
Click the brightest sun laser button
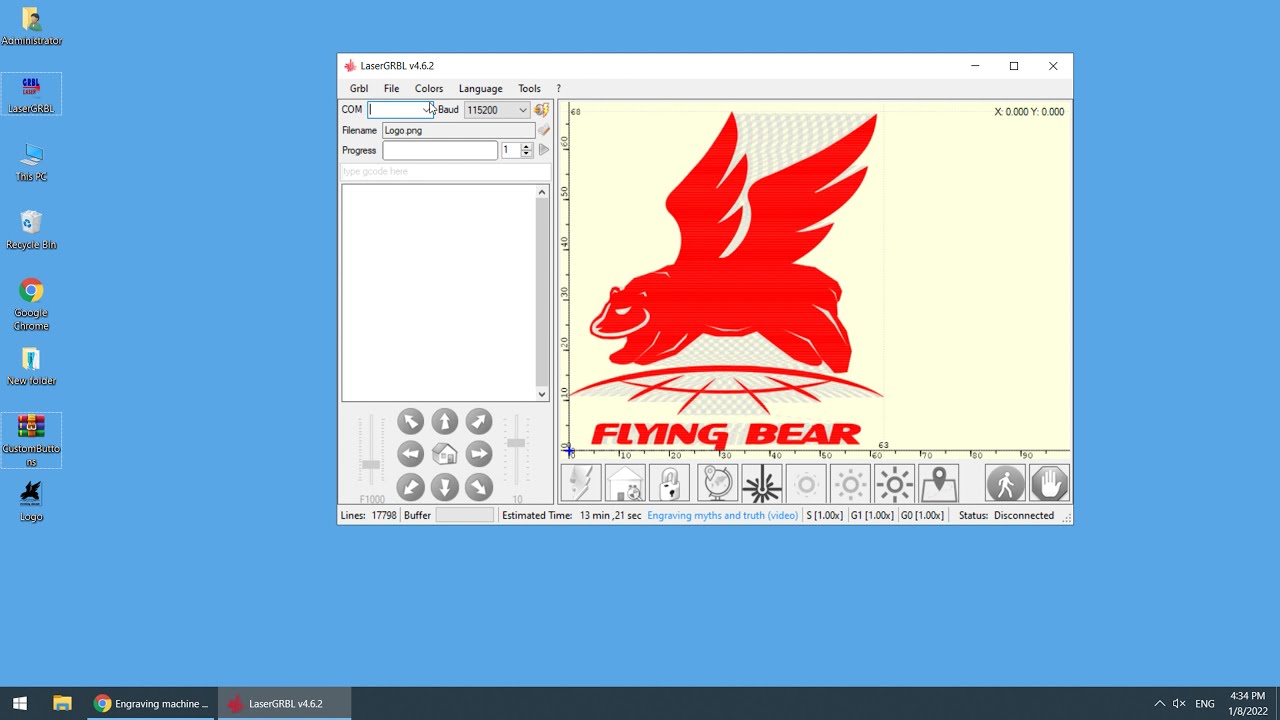(x=894, y=484)
